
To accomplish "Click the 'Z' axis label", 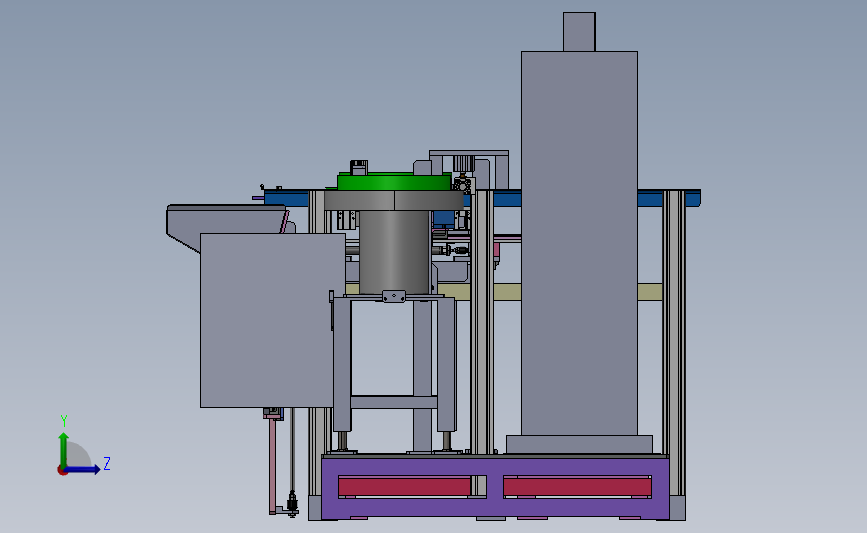I will (107, 463).
